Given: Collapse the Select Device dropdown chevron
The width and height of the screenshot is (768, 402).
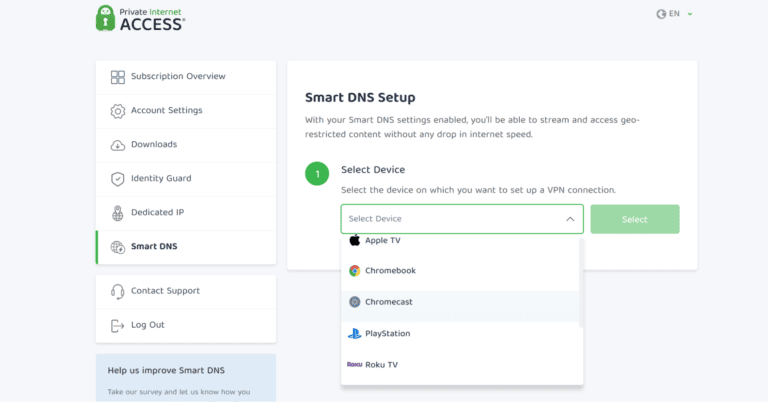Looking at the screenshot, I should (570, 219).
